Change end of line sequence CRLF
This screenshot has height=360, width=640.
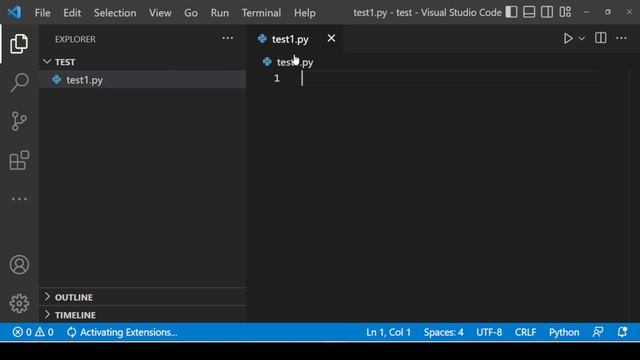(525, 332)
